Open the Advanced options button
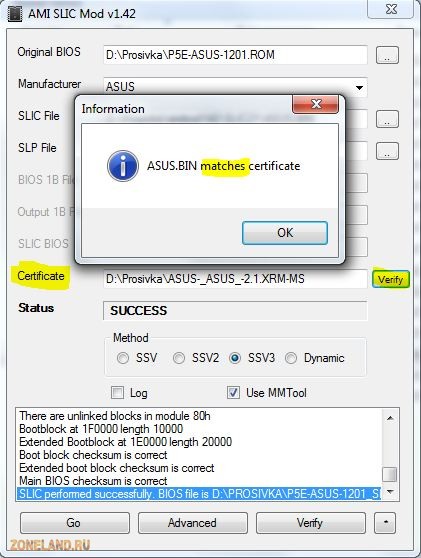 (193, 523)
